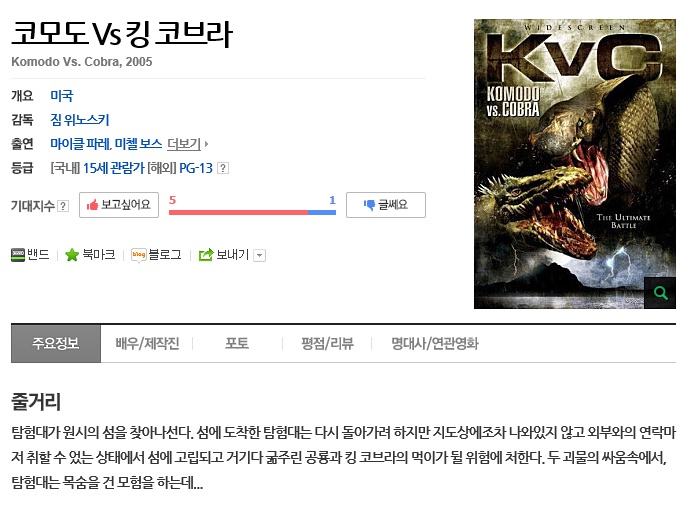Click the blog share icon

click(139, 255)
